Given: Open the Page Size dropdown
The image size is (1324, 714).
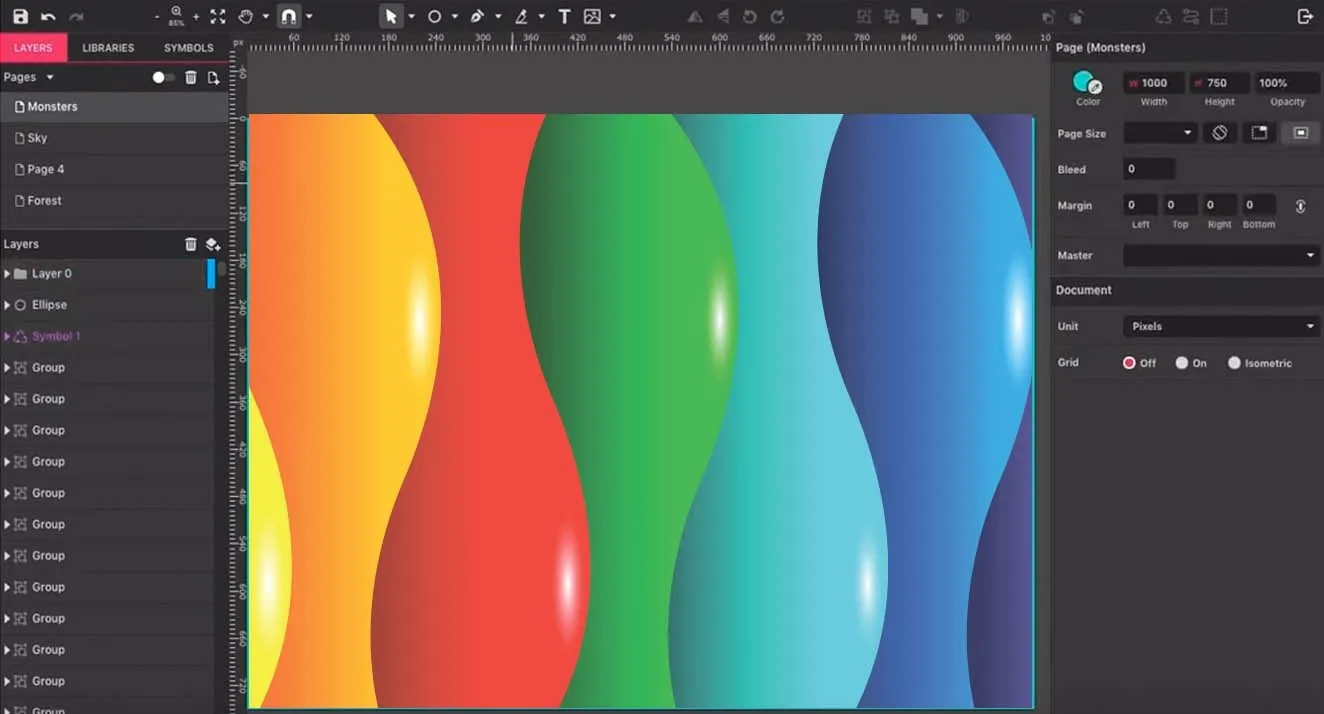Looking at the screenshot, I should 1160,133.
